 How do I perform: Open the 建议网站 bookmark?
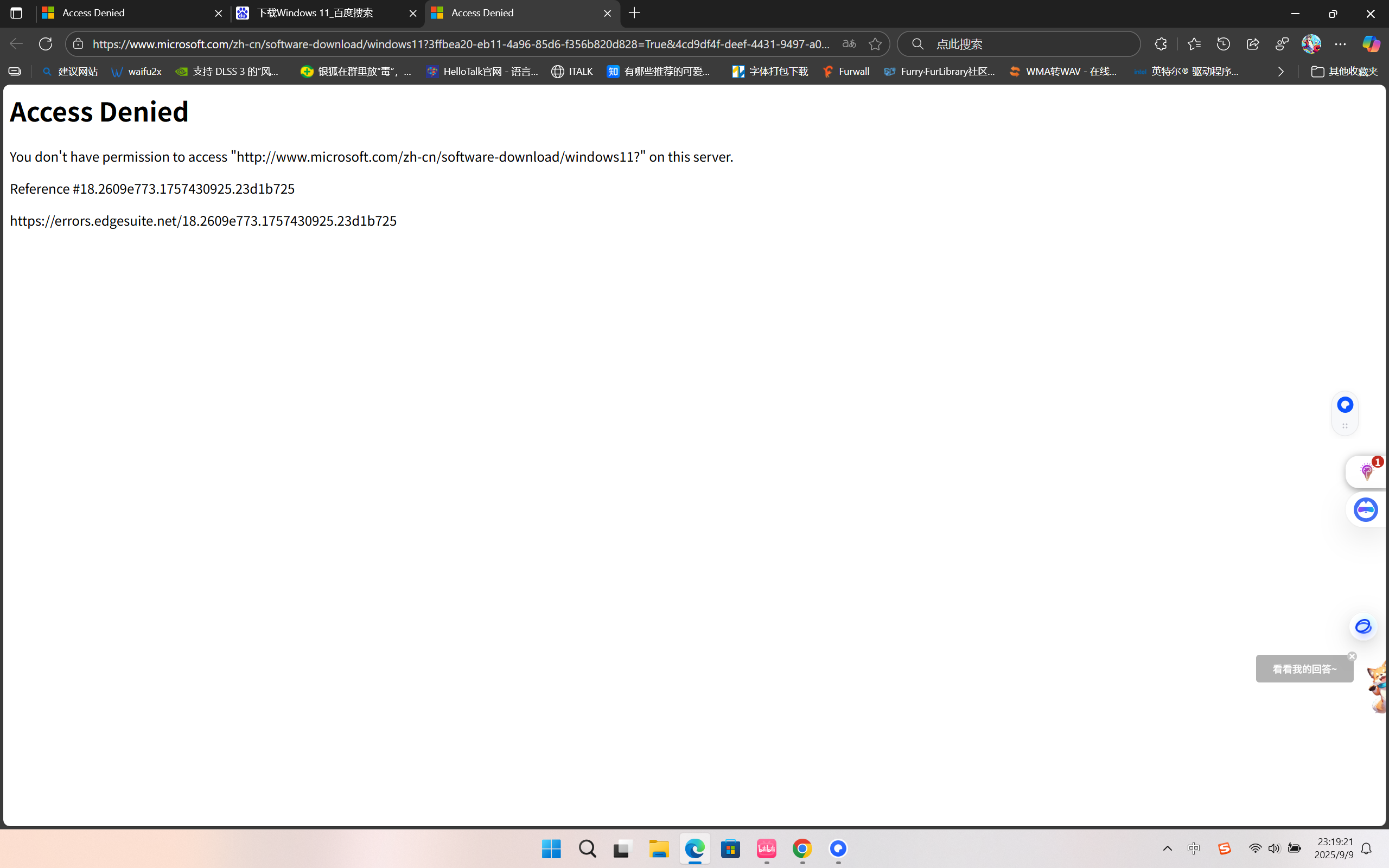(x=70, y=72)
